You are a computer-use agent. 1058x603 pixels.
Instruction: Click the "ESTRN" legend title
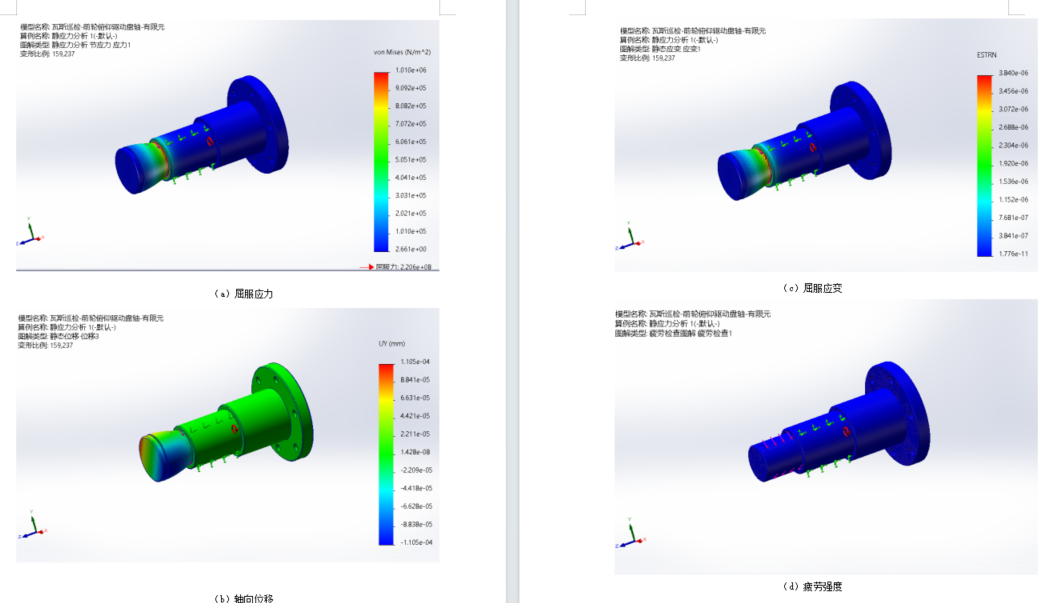pyautogui.click(x=986, y=55)
